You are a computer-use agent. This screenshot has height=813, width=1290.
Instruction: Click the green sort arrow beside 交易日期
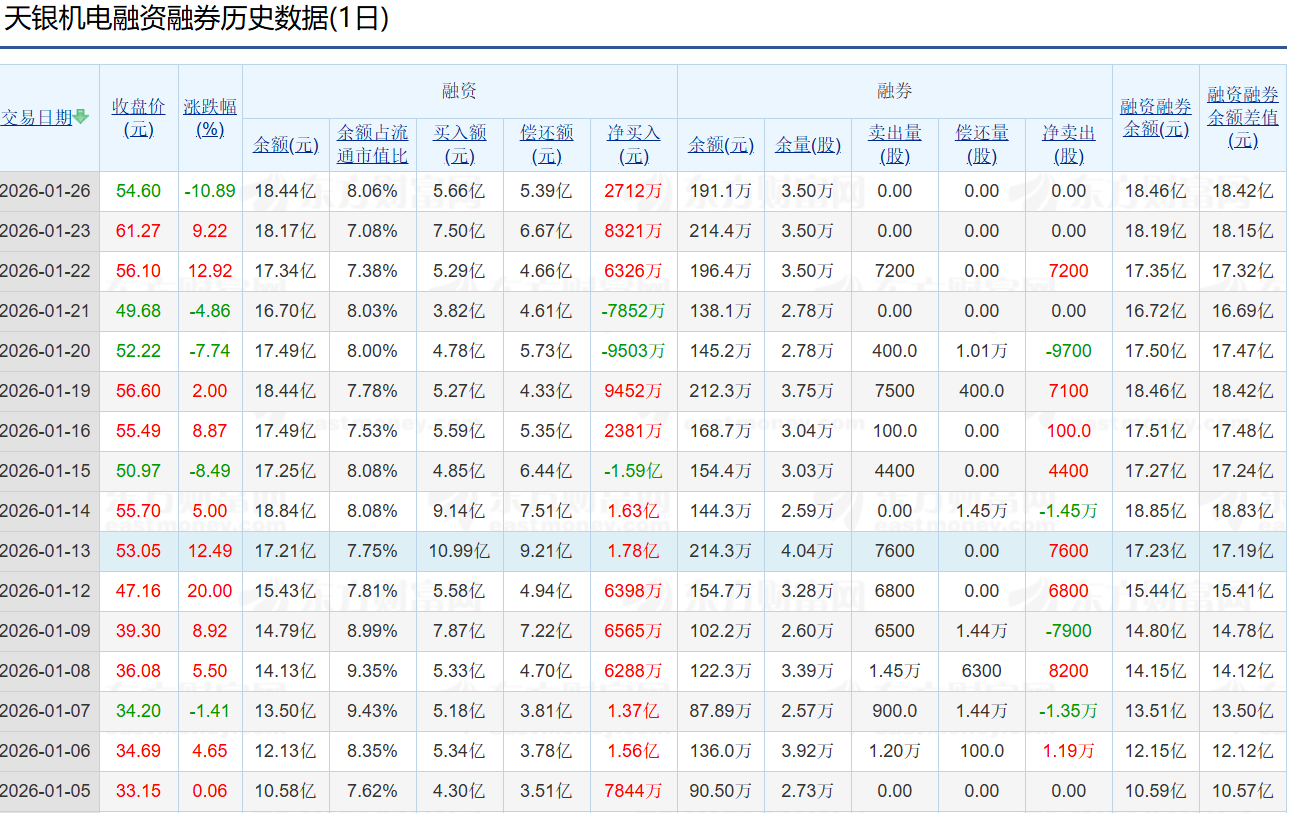pos(82,117)
